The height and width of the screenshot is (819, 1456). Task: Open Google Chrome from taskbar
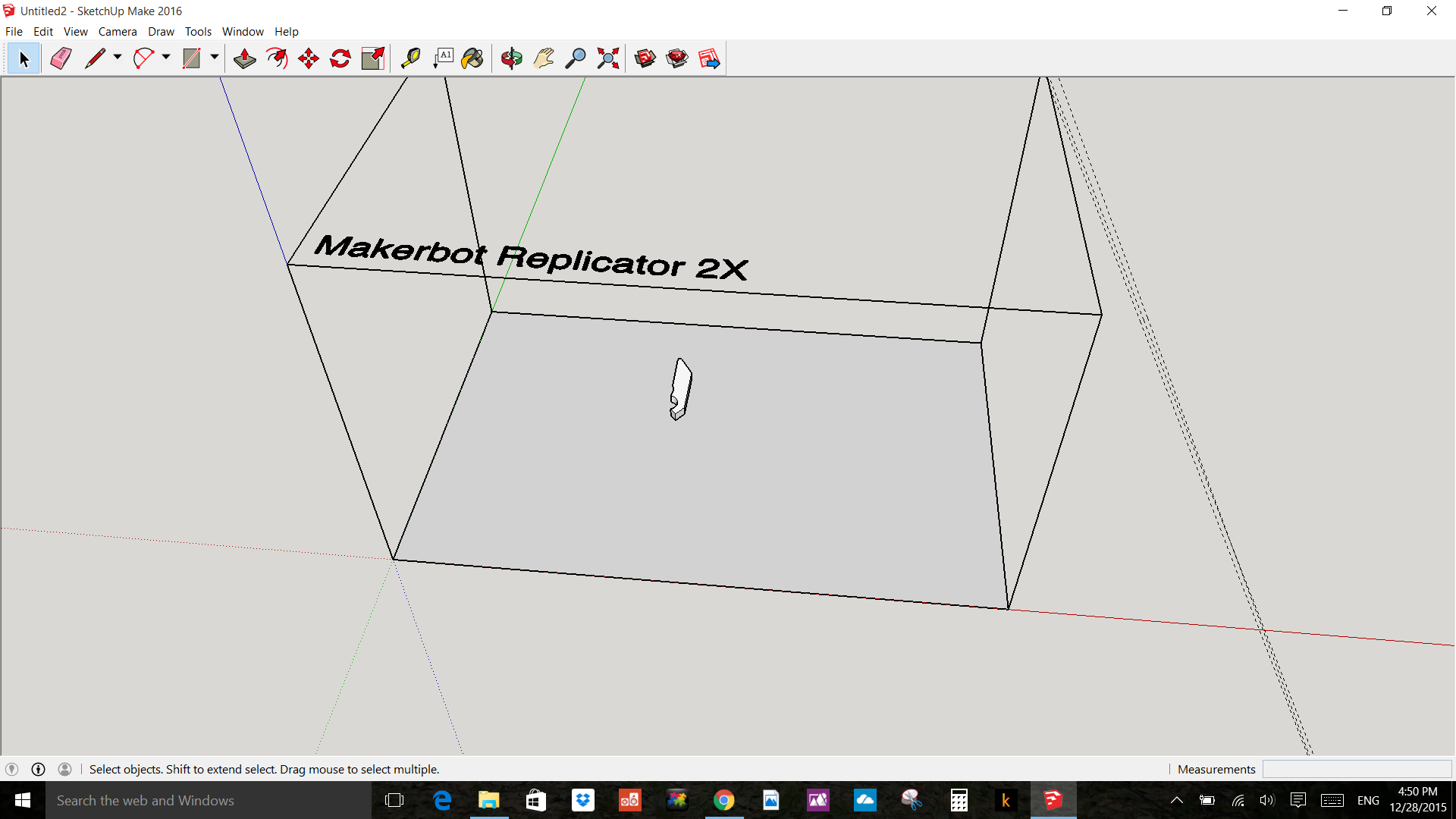pos(724,800)
